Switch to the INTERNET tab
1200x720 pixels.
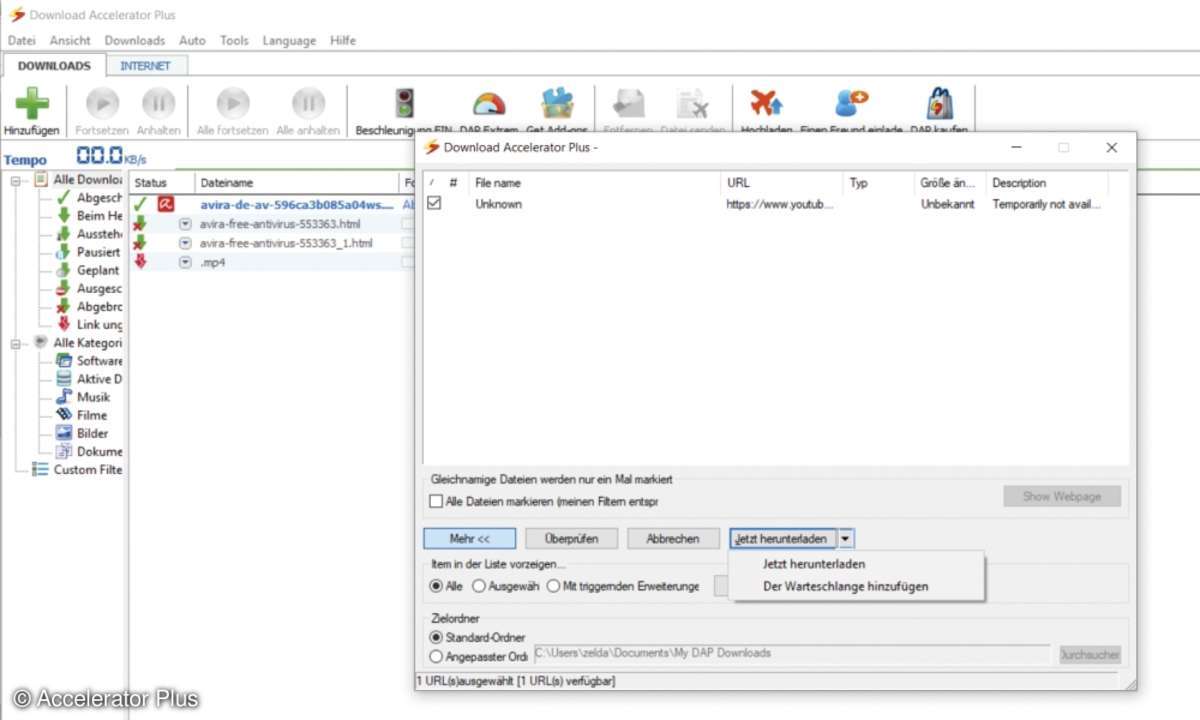[x=146, y=66]
